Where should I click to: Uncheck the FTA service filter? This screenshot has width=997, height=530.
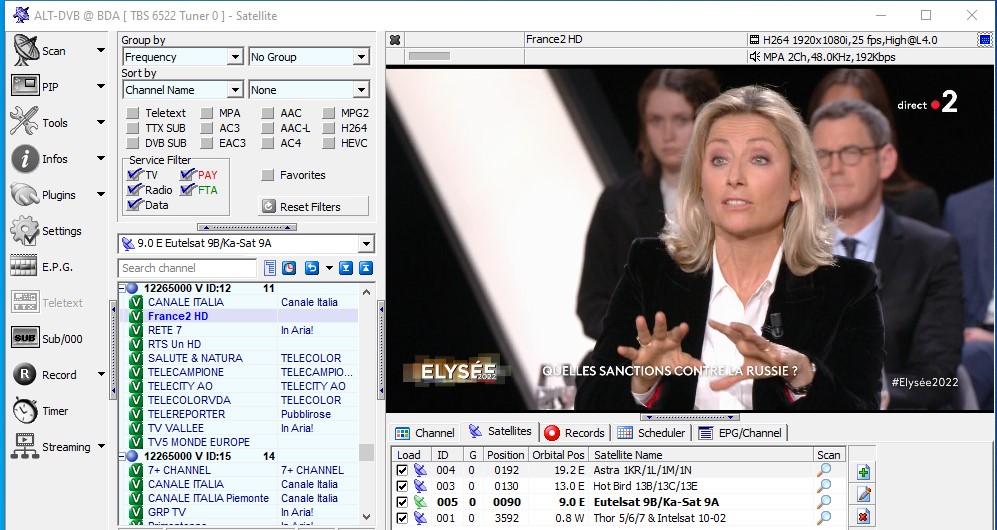pos(187,189)
